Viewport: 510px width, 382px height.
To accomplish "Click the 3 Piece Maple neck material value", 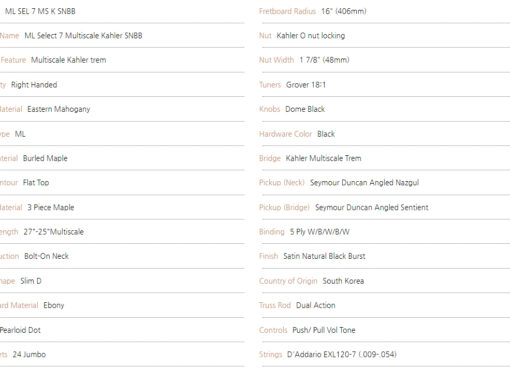I will tap(51, 207).
